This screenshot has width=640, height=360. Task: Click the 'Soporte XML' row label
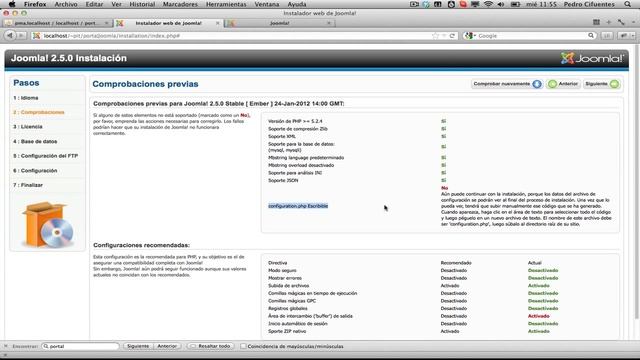point(282,136)
